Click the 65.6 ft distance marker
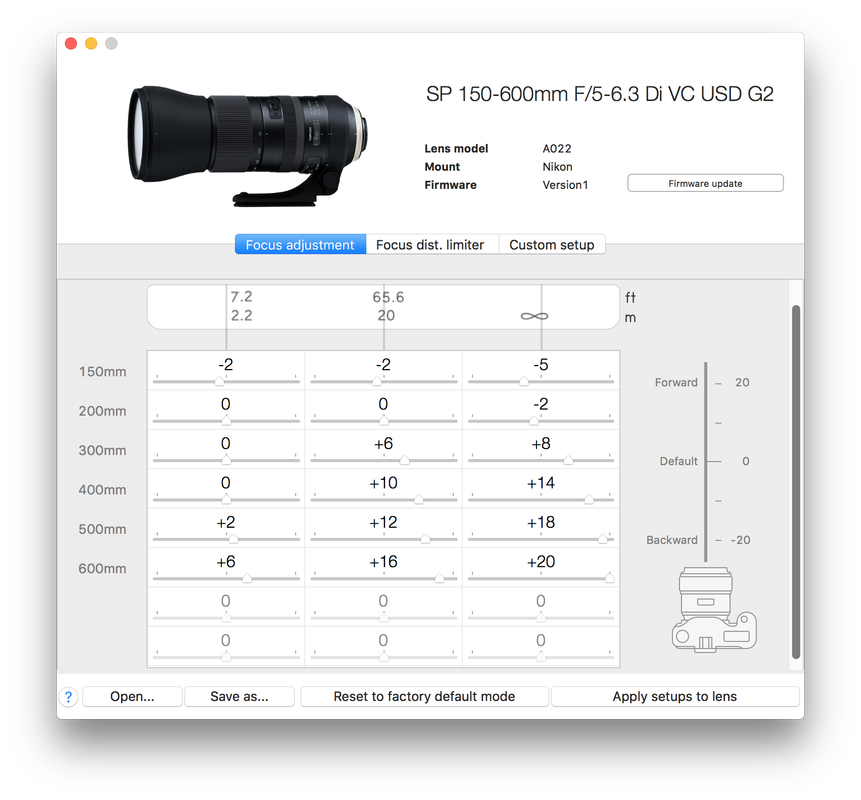This screenshot has width=861, height=800. coord(388,297)
